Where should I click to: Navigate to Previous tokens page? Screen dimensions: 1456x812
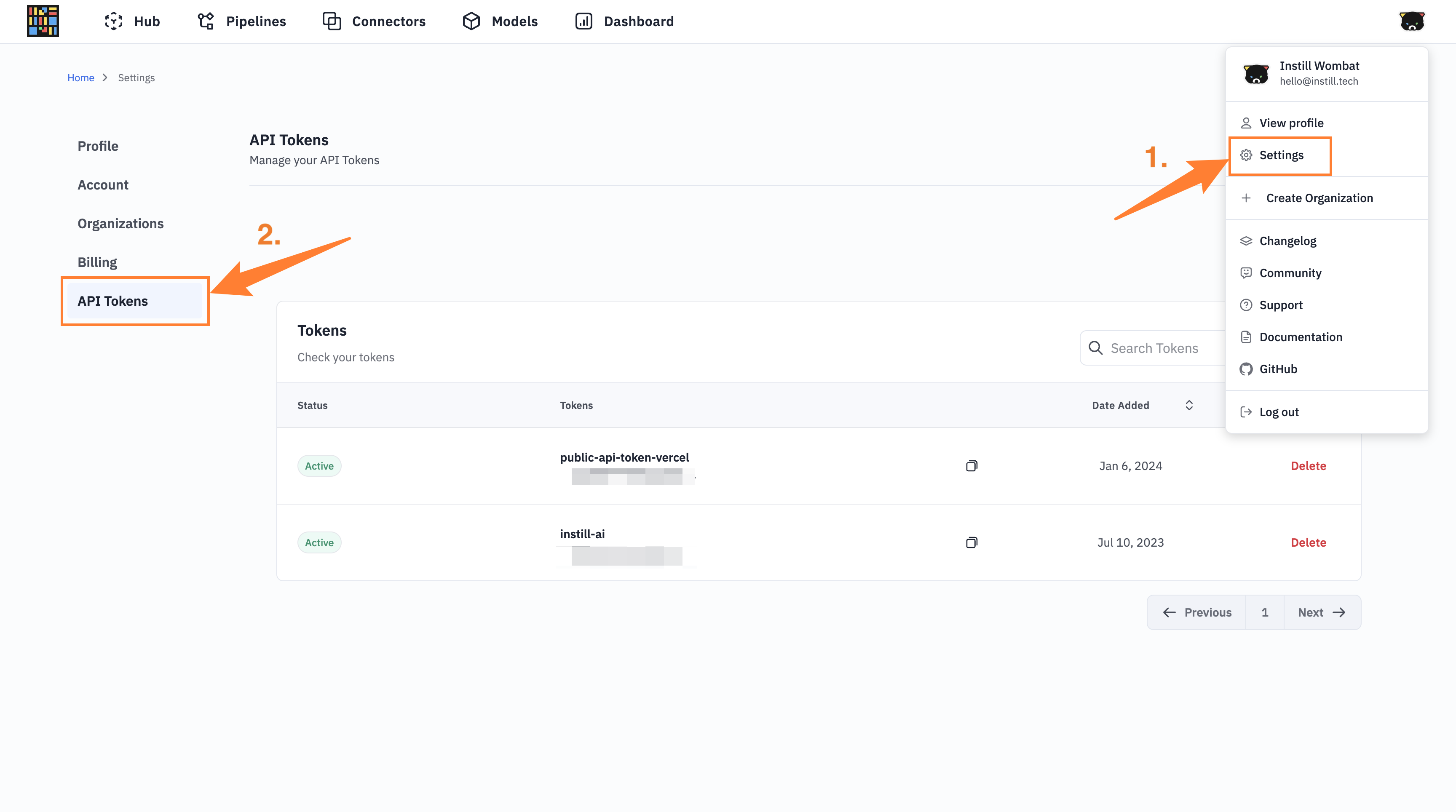[x=1196, y=611]
